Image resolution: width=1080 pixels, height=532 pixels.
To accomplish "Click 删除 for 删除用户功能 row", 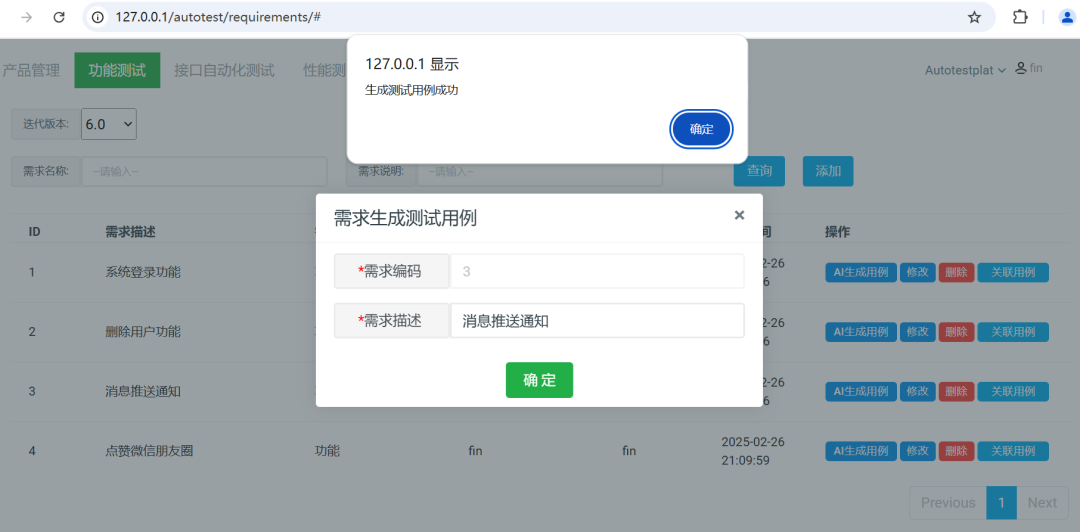I will click(956, 331).
